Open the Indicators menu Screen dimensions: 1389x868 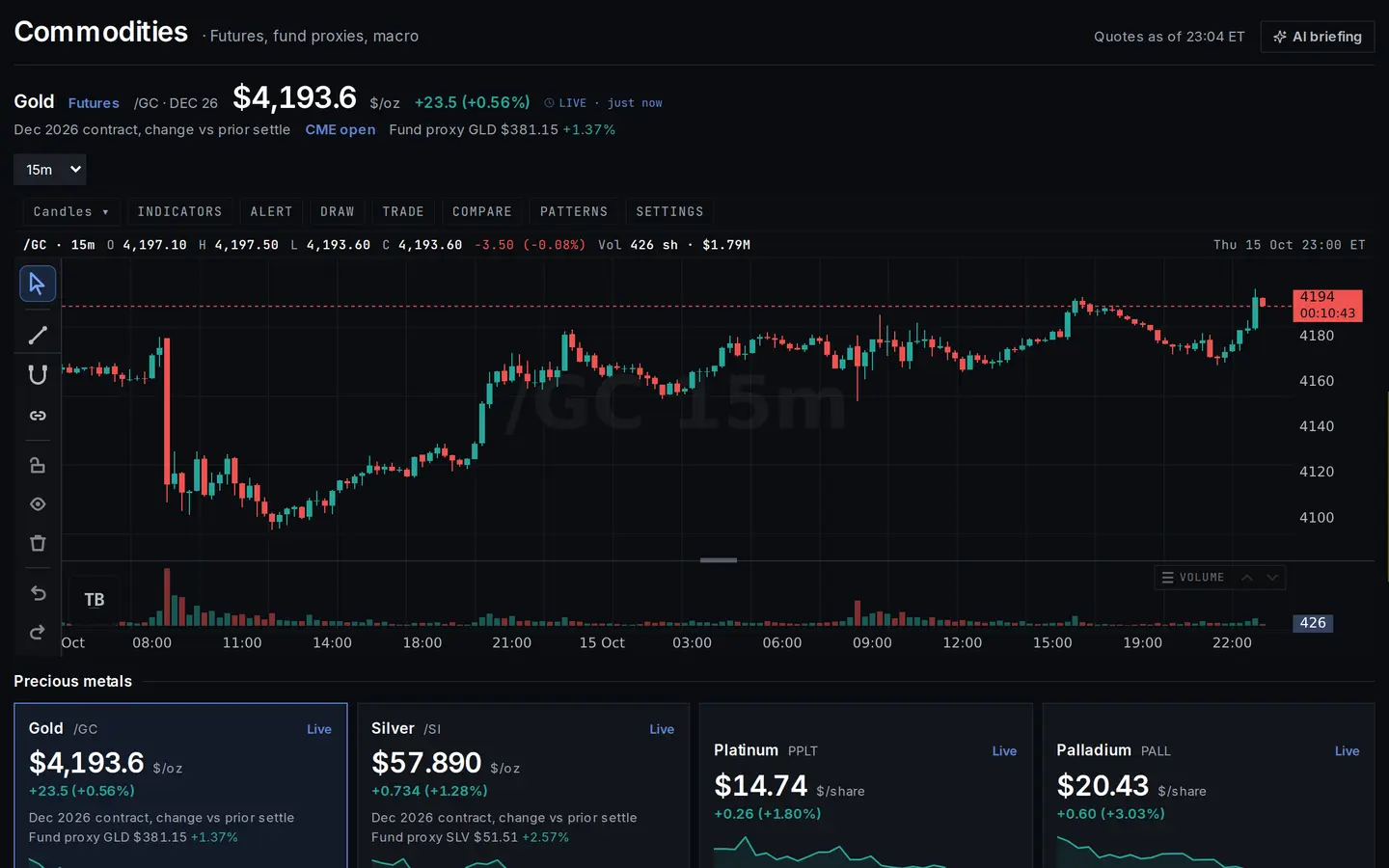179,212
